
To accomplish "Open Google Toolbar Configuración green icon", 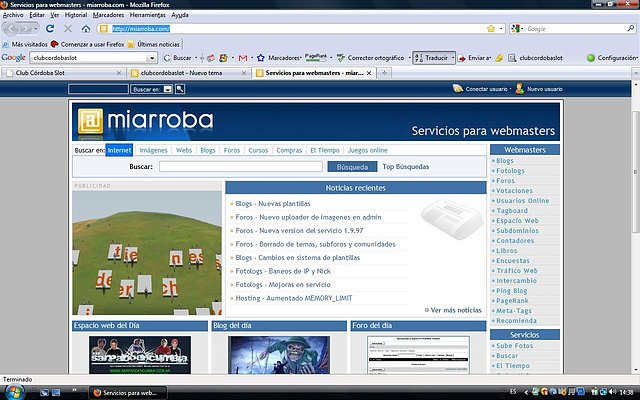I will [x=591, y=58].
